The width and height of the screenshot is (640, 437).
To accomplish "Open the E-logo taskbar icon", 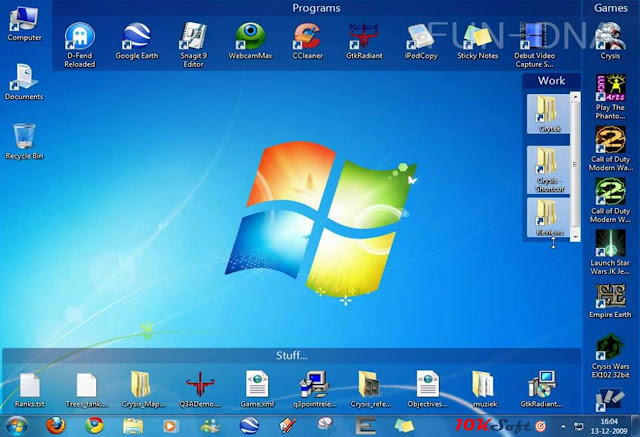I will (x=365, y=426).
